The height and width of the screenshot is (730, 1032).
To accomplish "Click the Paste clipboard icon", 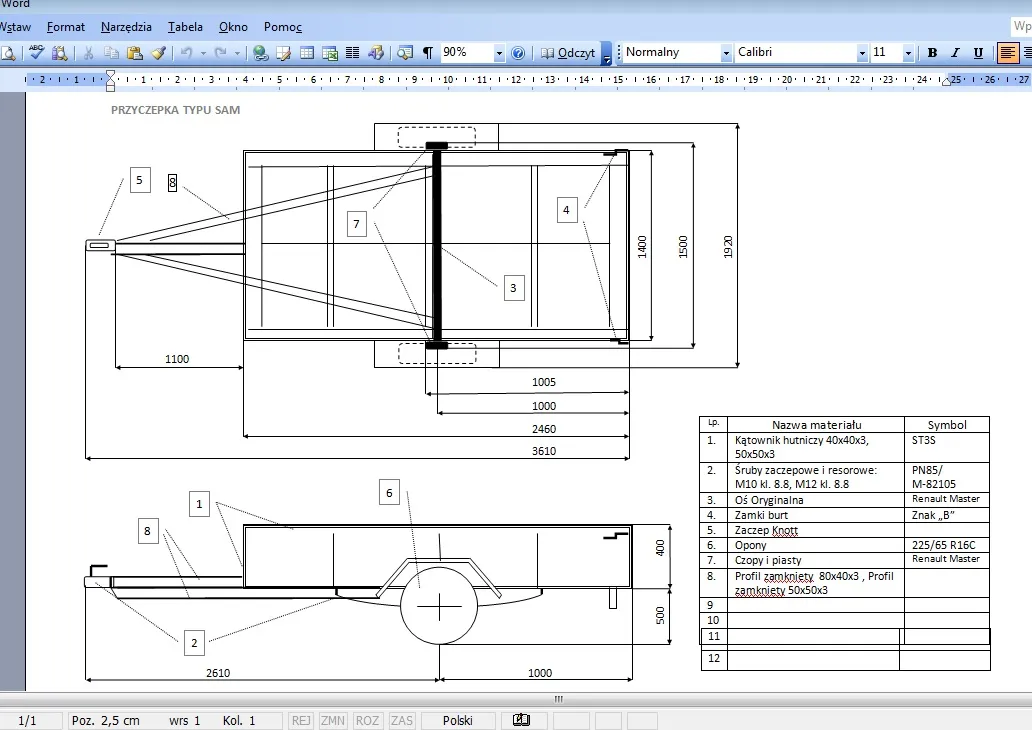I will 134,53.
